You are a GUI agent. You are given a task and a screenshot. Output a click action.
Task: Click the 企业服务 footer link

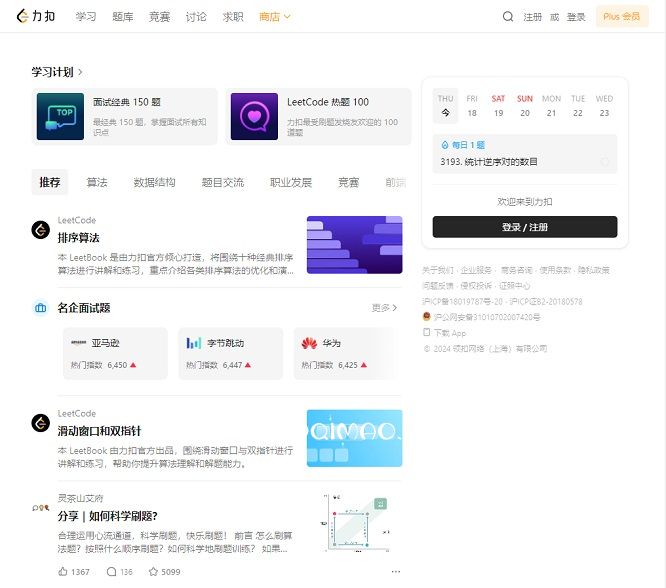[x=476, y=270]
